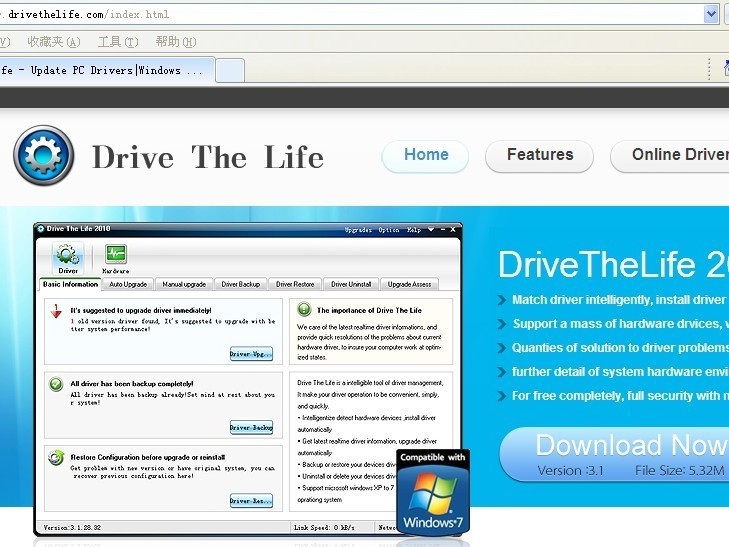Open the address bar dropdown arrow

(711, 14)
